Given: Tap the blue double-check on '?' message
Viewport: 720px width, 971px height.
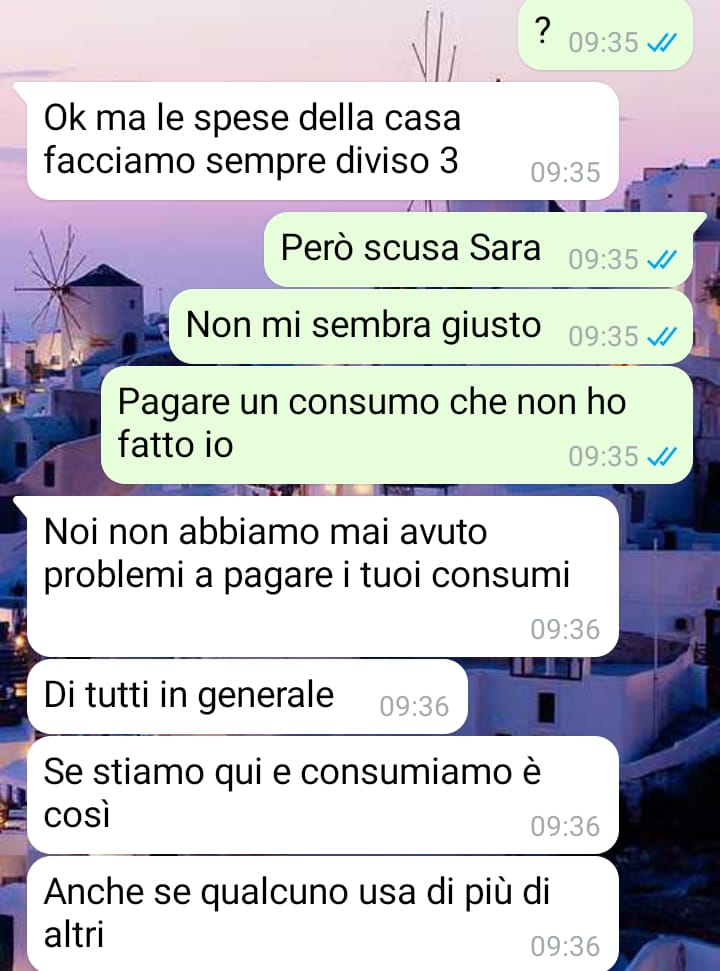Looking at the screenshot, I should click(x=662, y=43).
